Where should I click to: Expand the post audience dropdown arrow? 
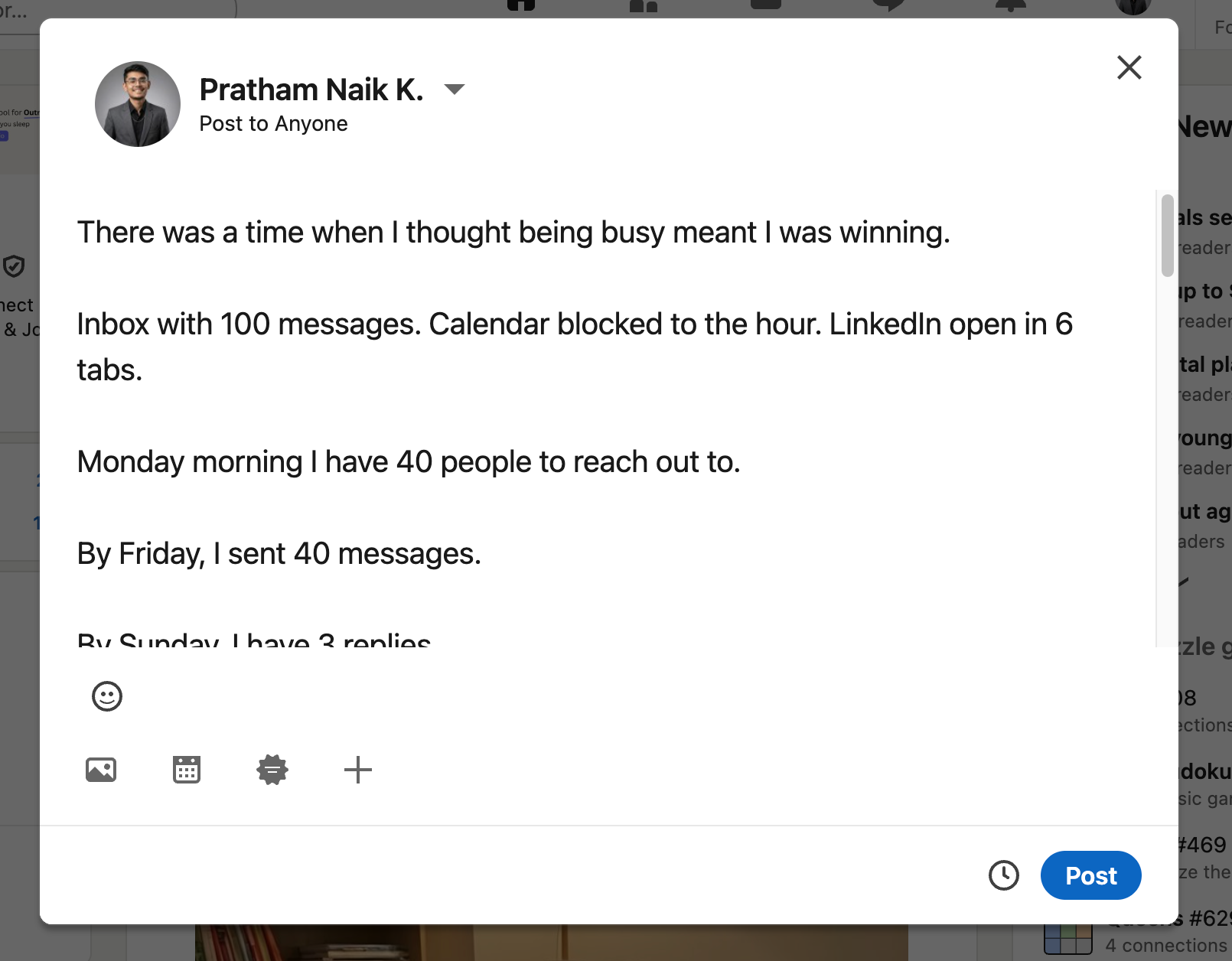tap(455, 90)
